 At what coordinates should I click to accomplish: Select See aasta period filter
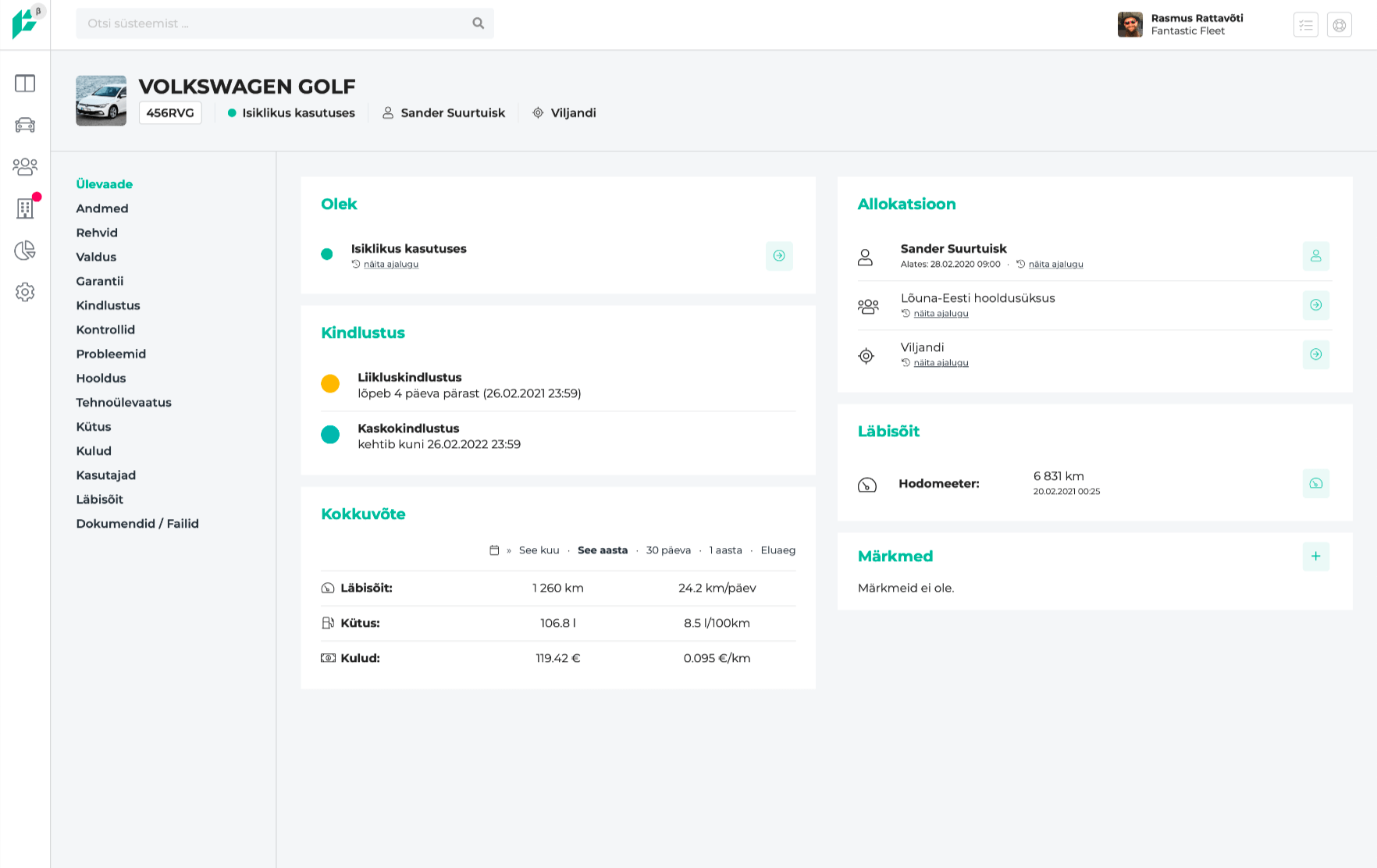coord(603,550)
